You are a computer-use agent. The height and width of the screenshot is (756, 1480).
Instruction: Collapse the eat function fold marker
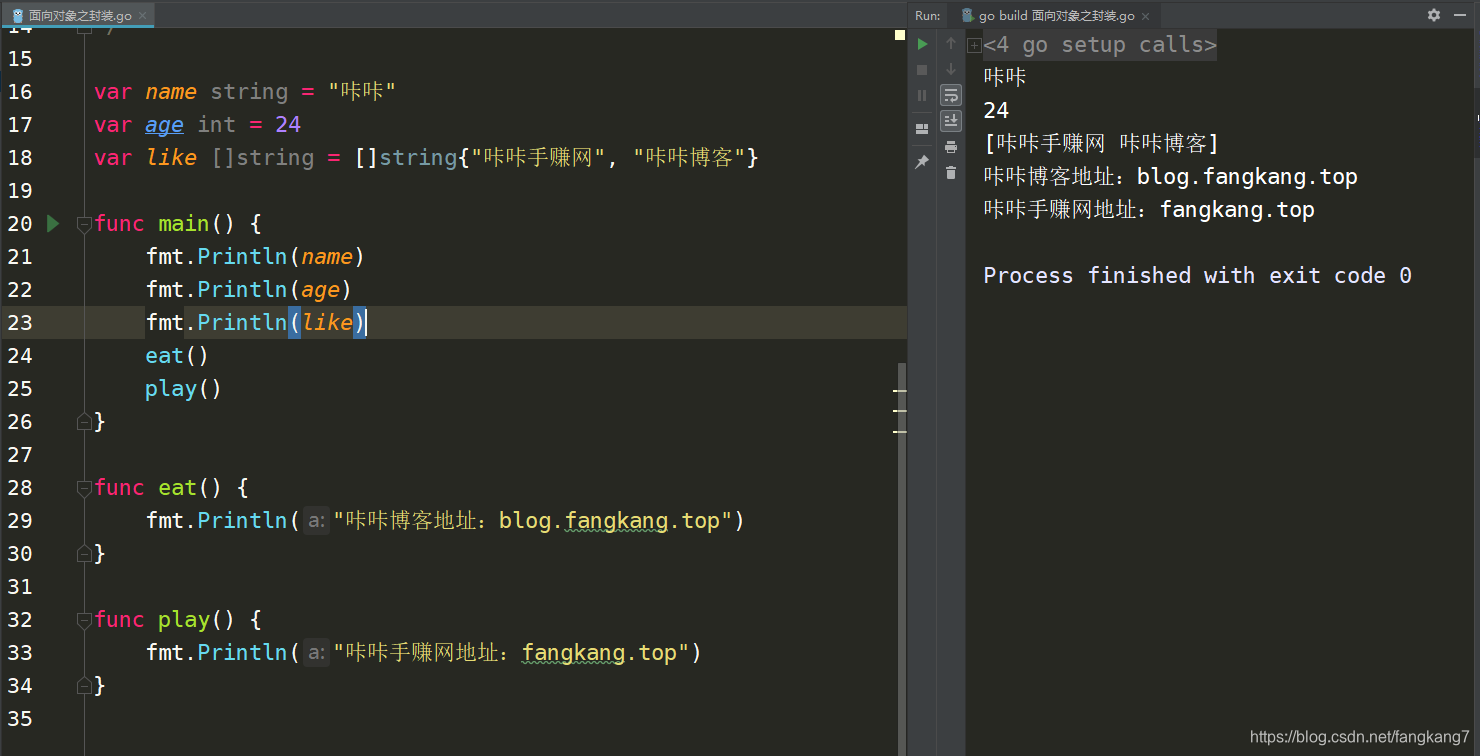click(x=84, y=488)
